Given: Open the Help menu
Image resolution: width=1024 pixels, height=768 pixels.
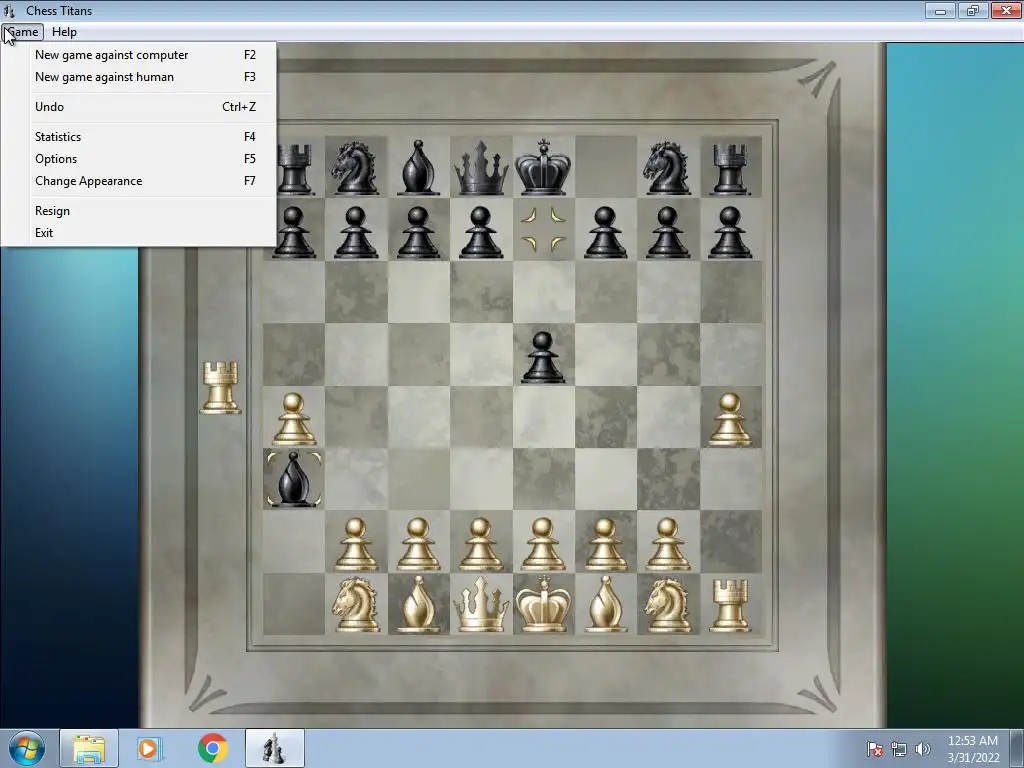Looking at the screenshot, I should click(x=64, y=32).
